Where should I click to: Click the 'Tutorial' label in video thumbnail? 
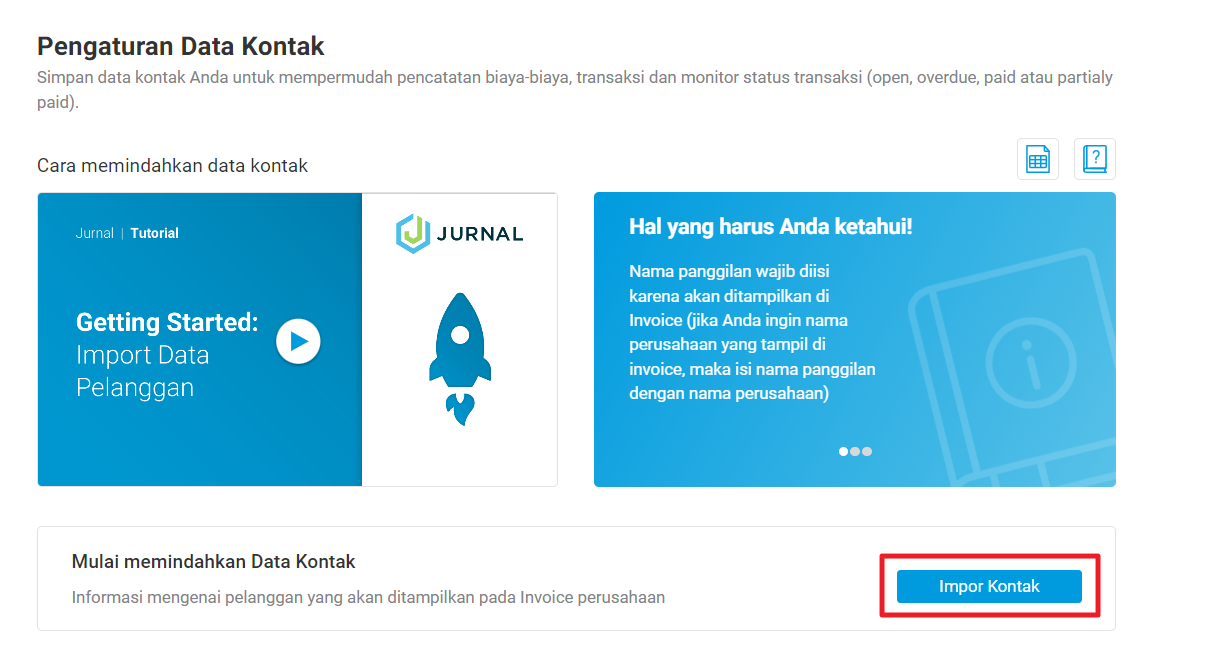(155, 233)
